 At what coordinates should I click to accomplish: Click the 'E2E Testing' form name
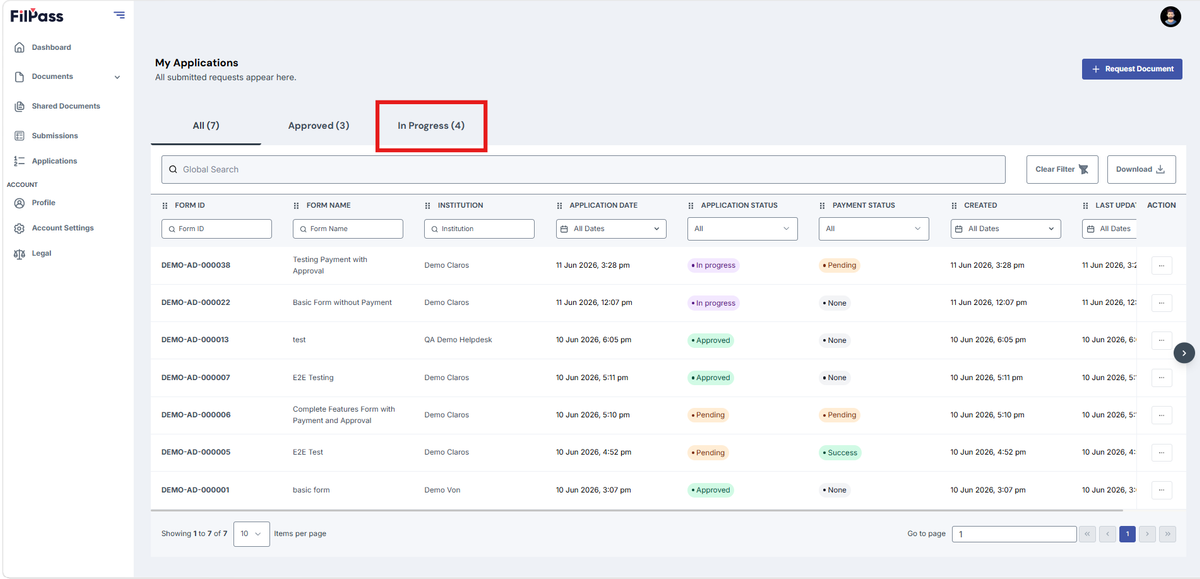coord(313,378)
